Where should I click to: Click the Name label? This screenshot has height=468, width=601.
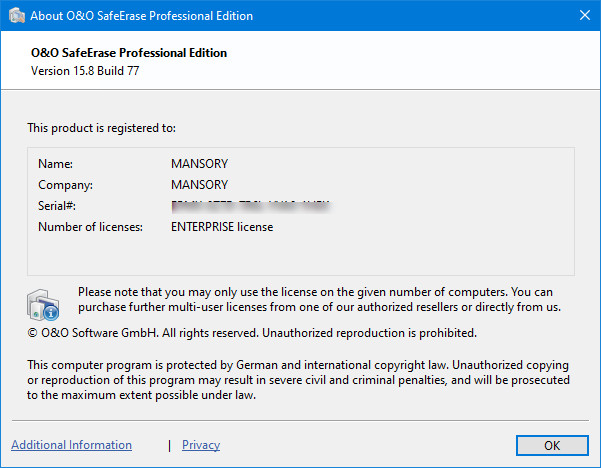(x=56, y=163)
